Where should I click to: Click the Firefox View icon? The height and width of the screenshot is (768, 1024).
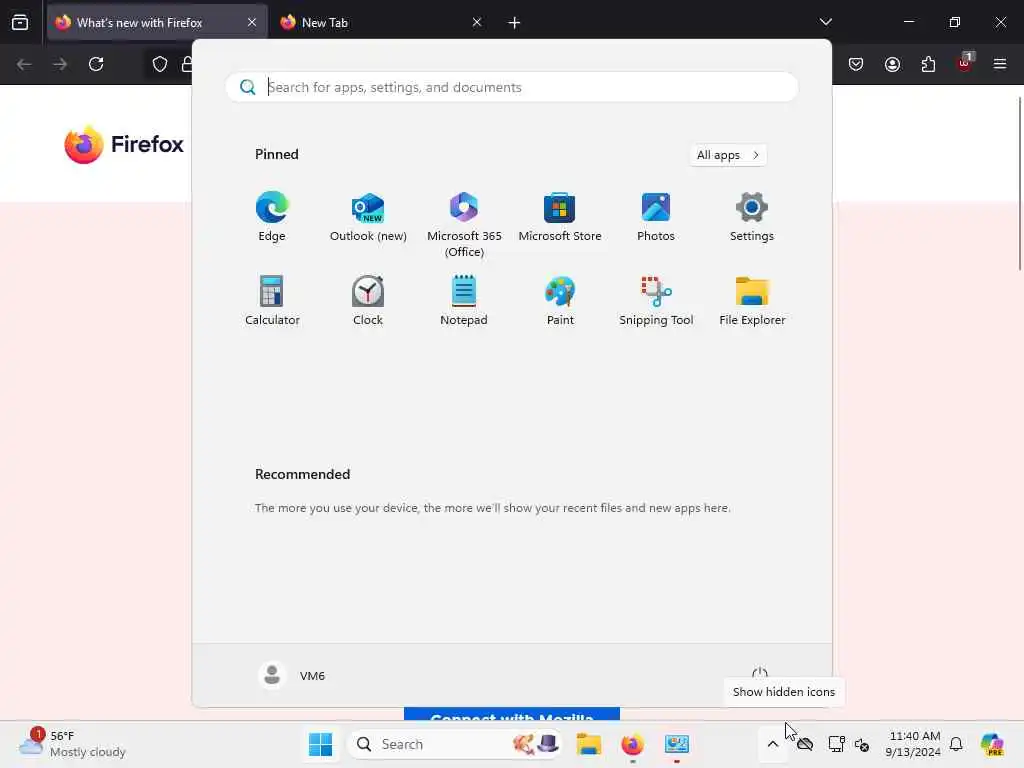20,23
